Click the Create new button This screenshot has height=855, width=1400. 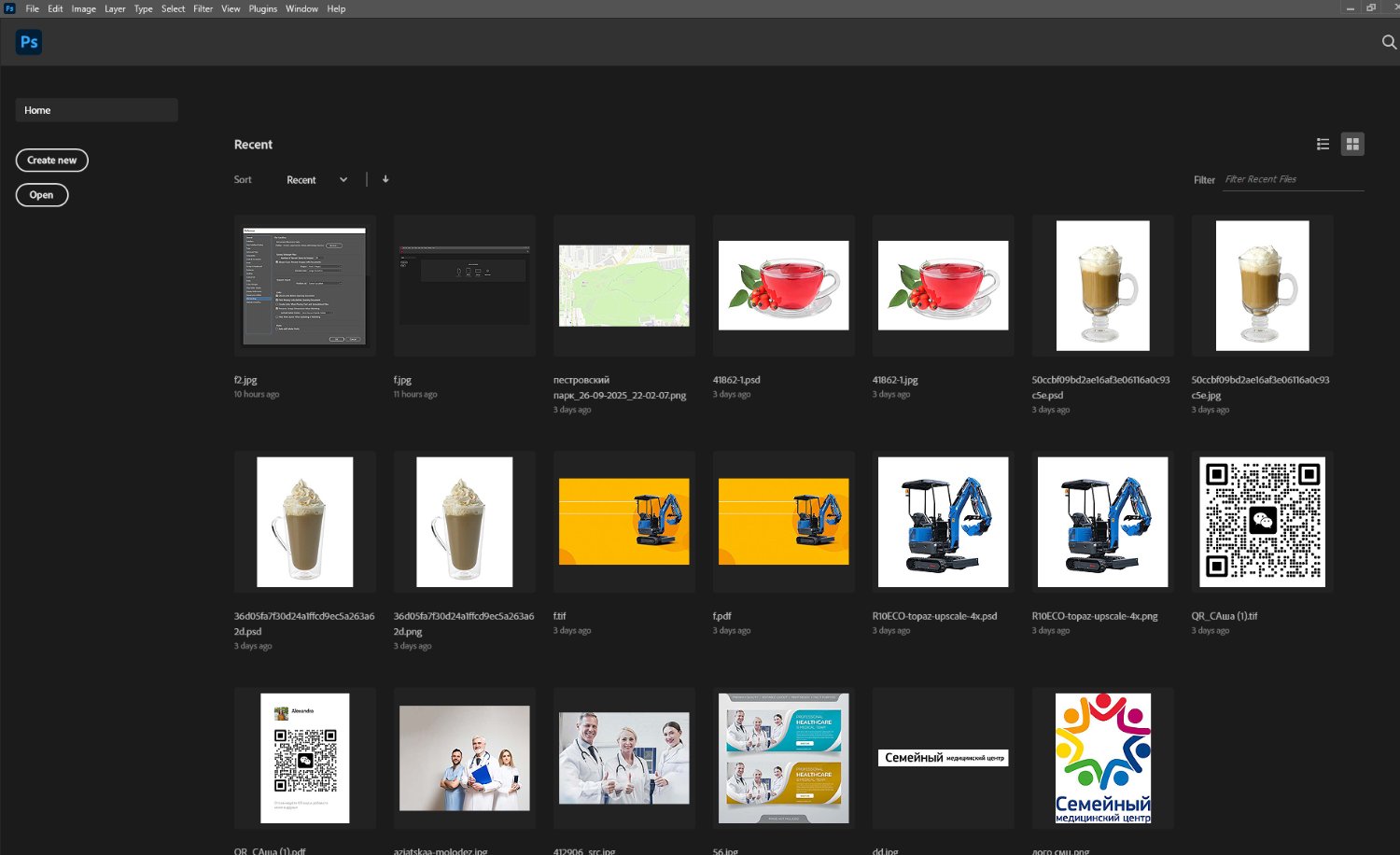(x=52, y=161)
